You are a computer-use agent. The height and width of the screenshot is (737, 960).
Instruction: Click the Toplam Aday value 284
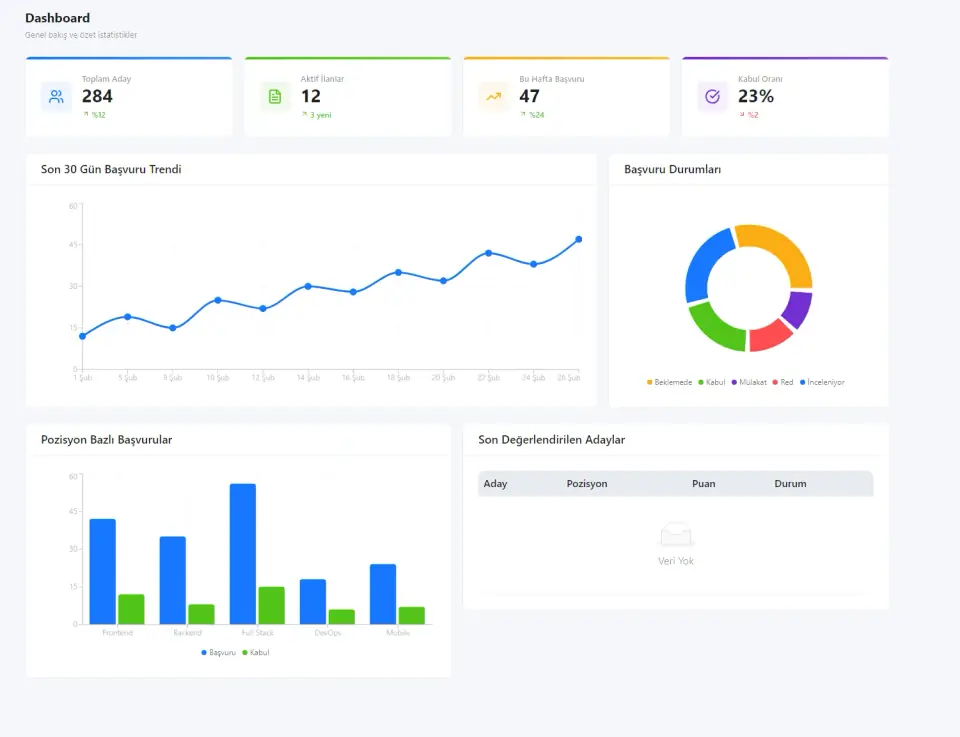(97, 96)
